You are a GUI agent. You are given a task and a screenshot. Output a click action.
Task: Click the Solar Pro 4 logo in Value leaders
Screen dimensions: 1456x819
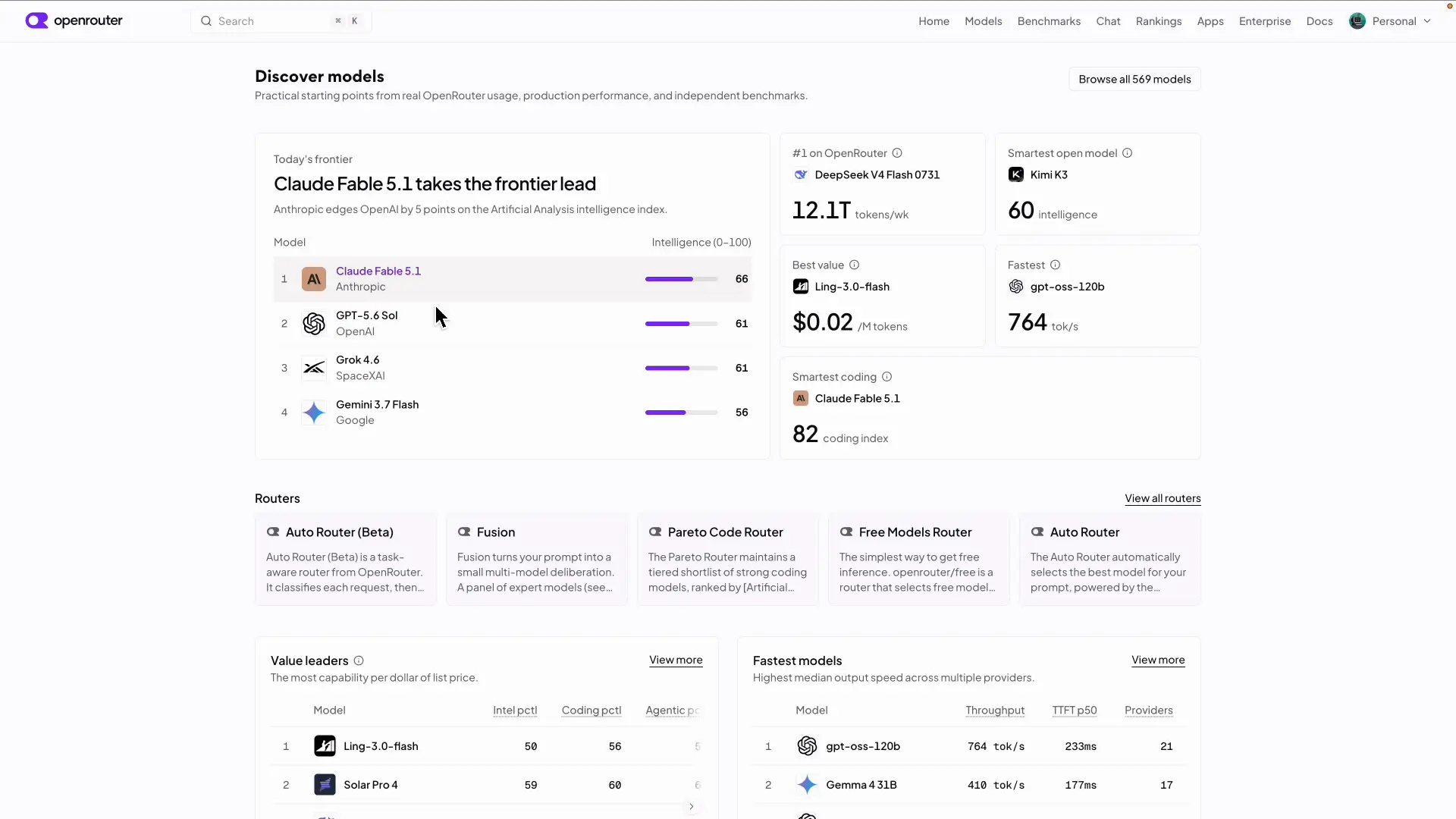(325, 785)
